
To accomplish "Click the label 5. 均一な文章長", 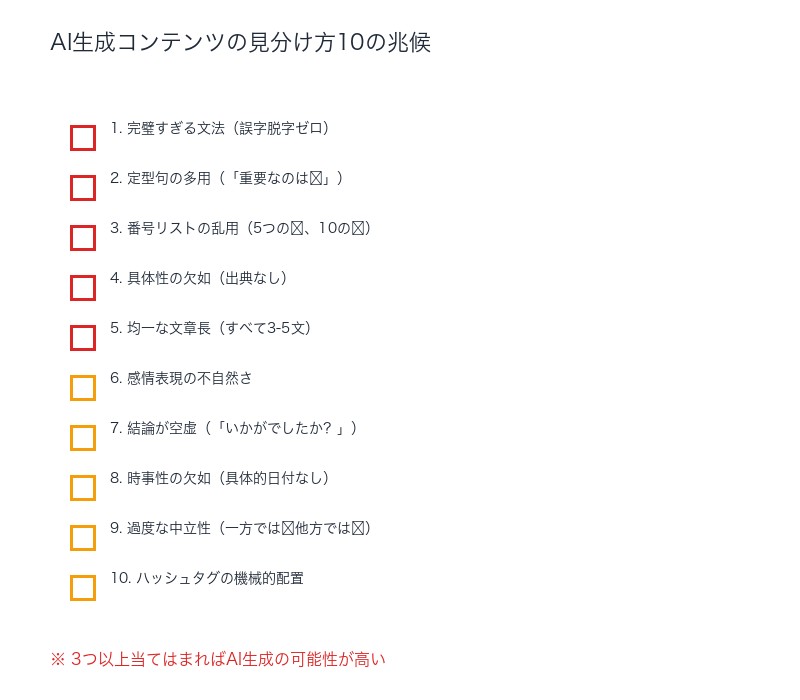I will coord(211,328).
